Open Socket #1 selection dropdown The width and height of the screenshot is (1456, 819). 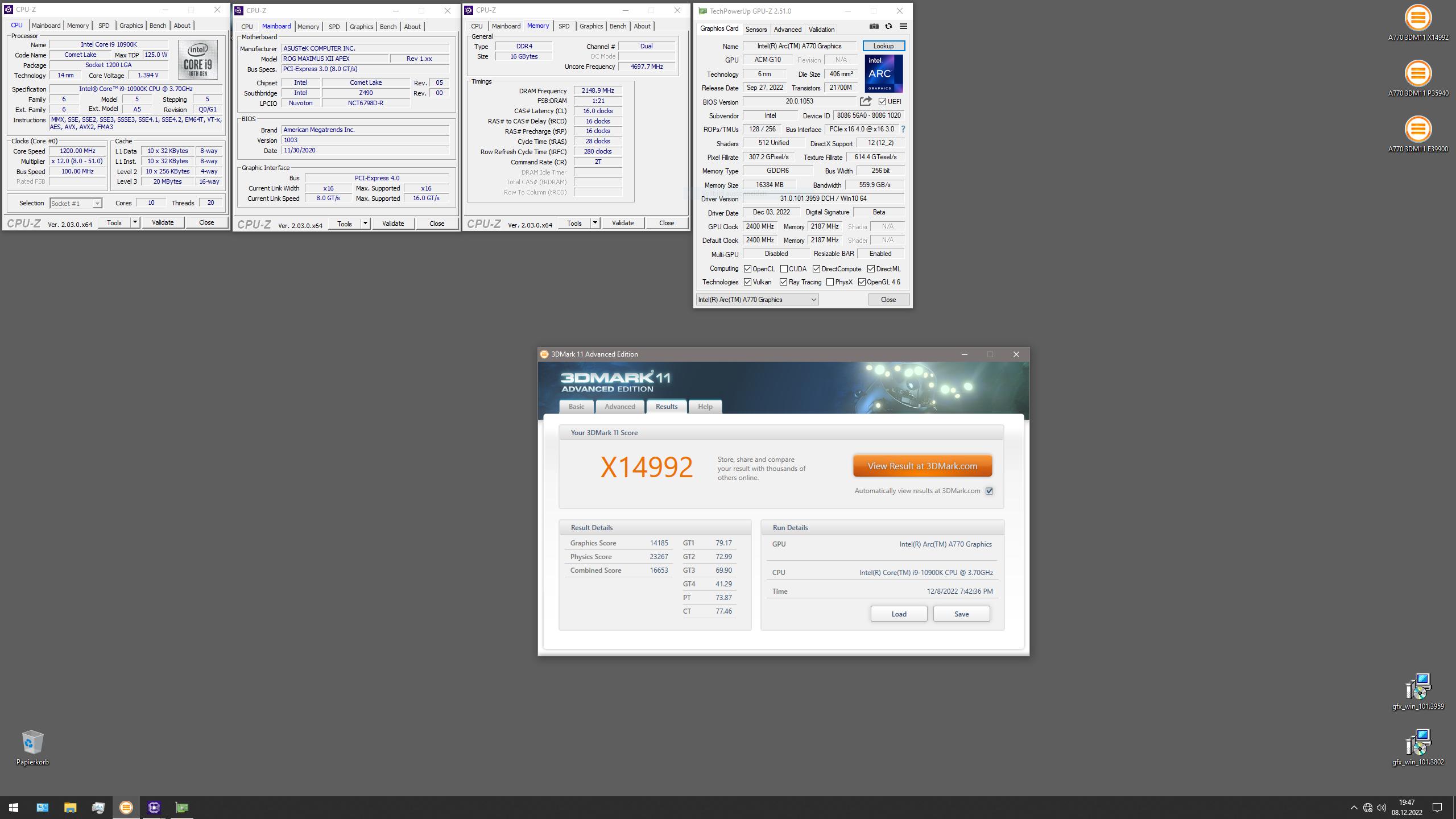(76, 204)
